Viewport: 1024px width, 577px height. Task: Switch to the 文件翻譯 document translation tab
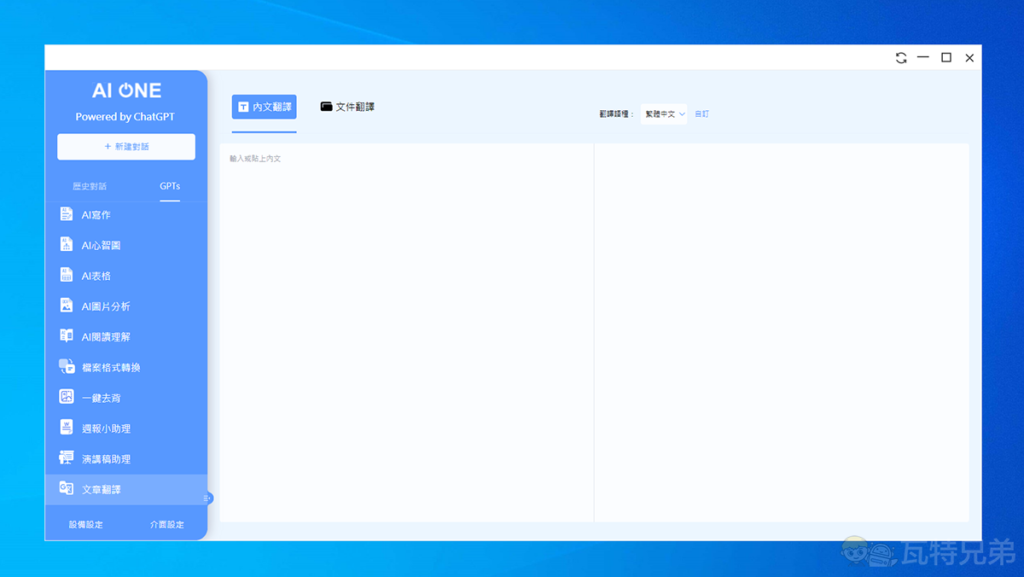coord(347,107)
